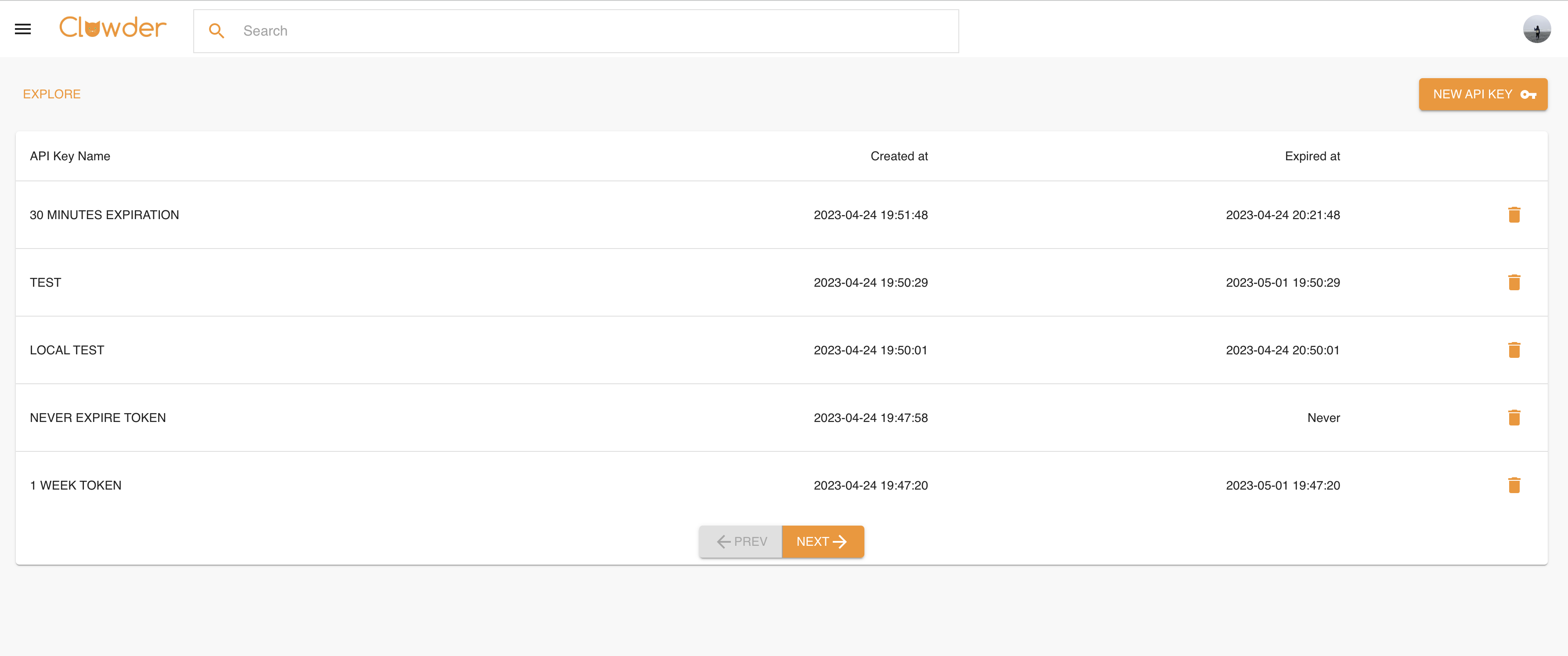Screen dimensions: 1568x656
Task: Open the user avatar profile menu
Action: click(1536, 29)
